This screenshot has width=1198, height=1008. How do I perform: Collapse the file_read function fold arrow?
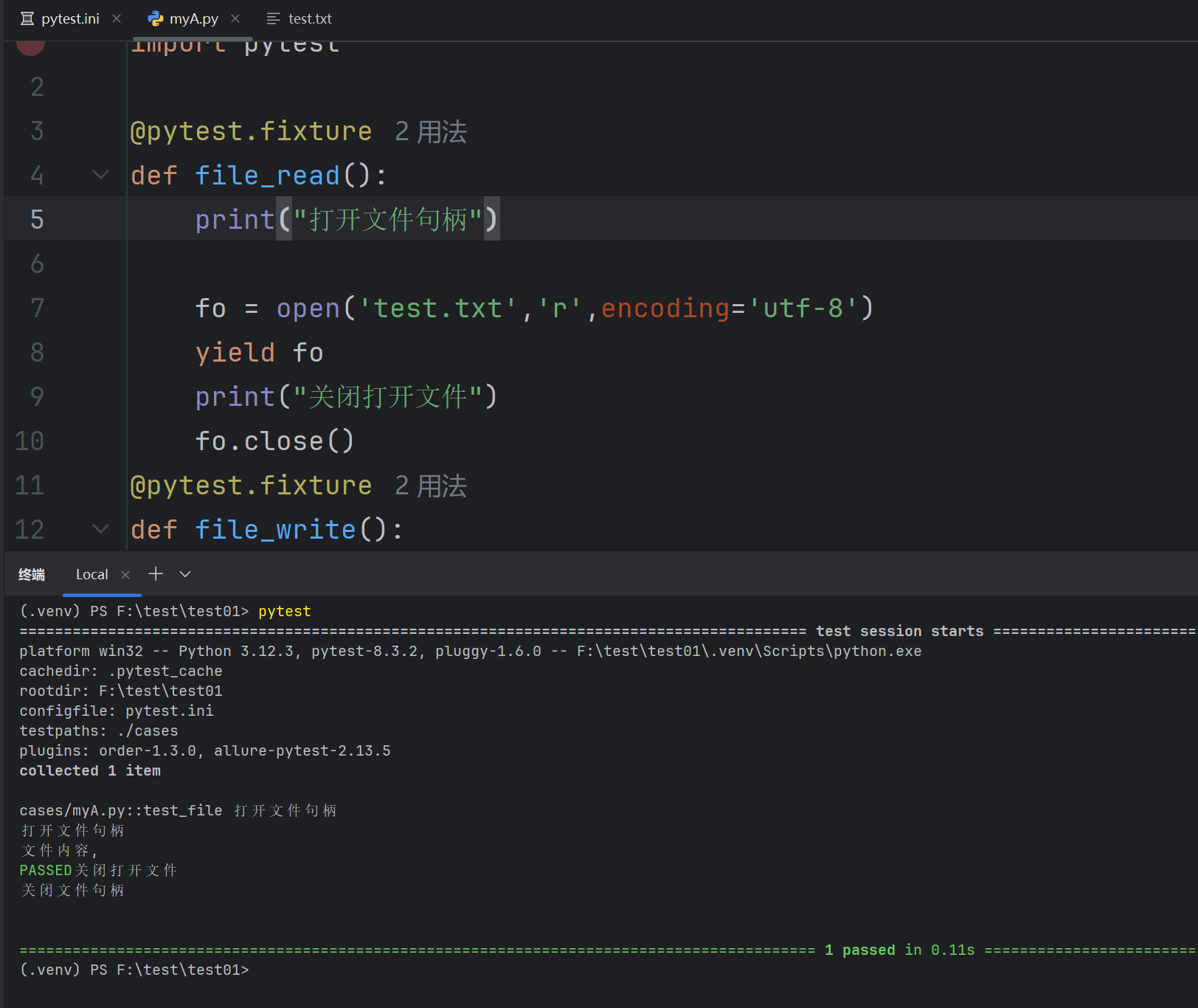click(x=101, y=175)
